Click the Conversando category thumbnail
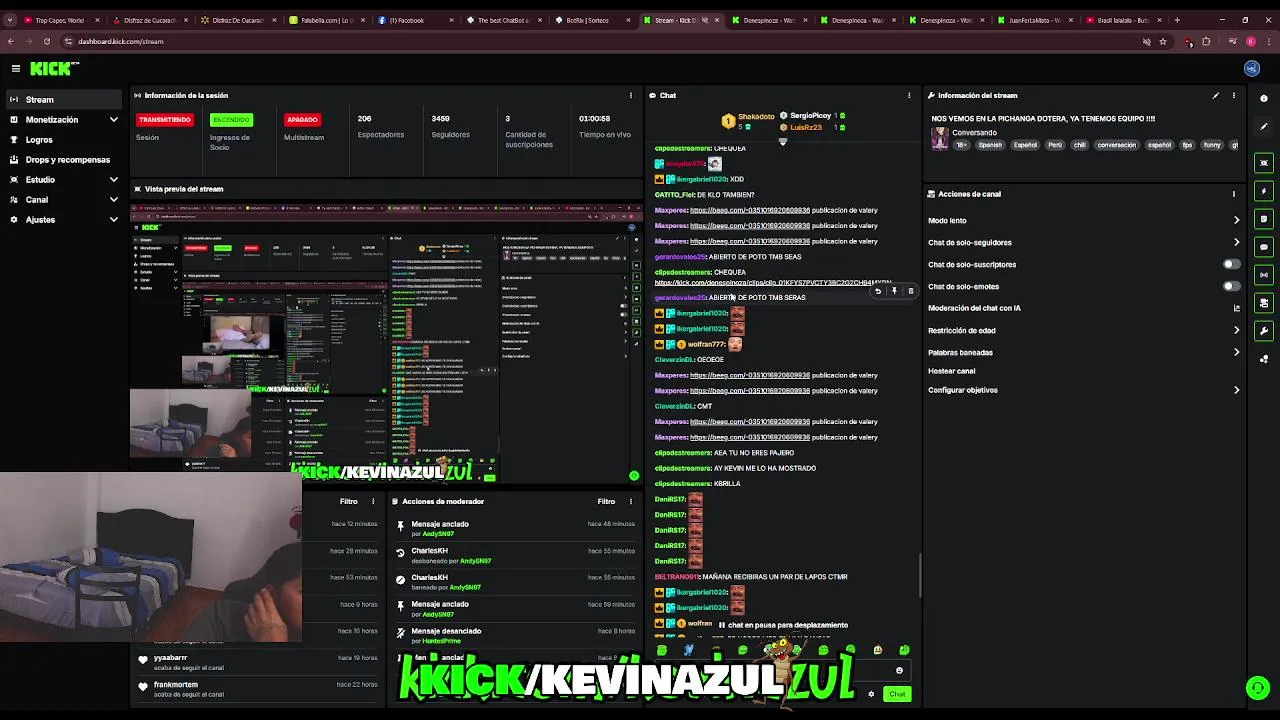The height and width of the screenshot is (720, 1280). (940, 140)
